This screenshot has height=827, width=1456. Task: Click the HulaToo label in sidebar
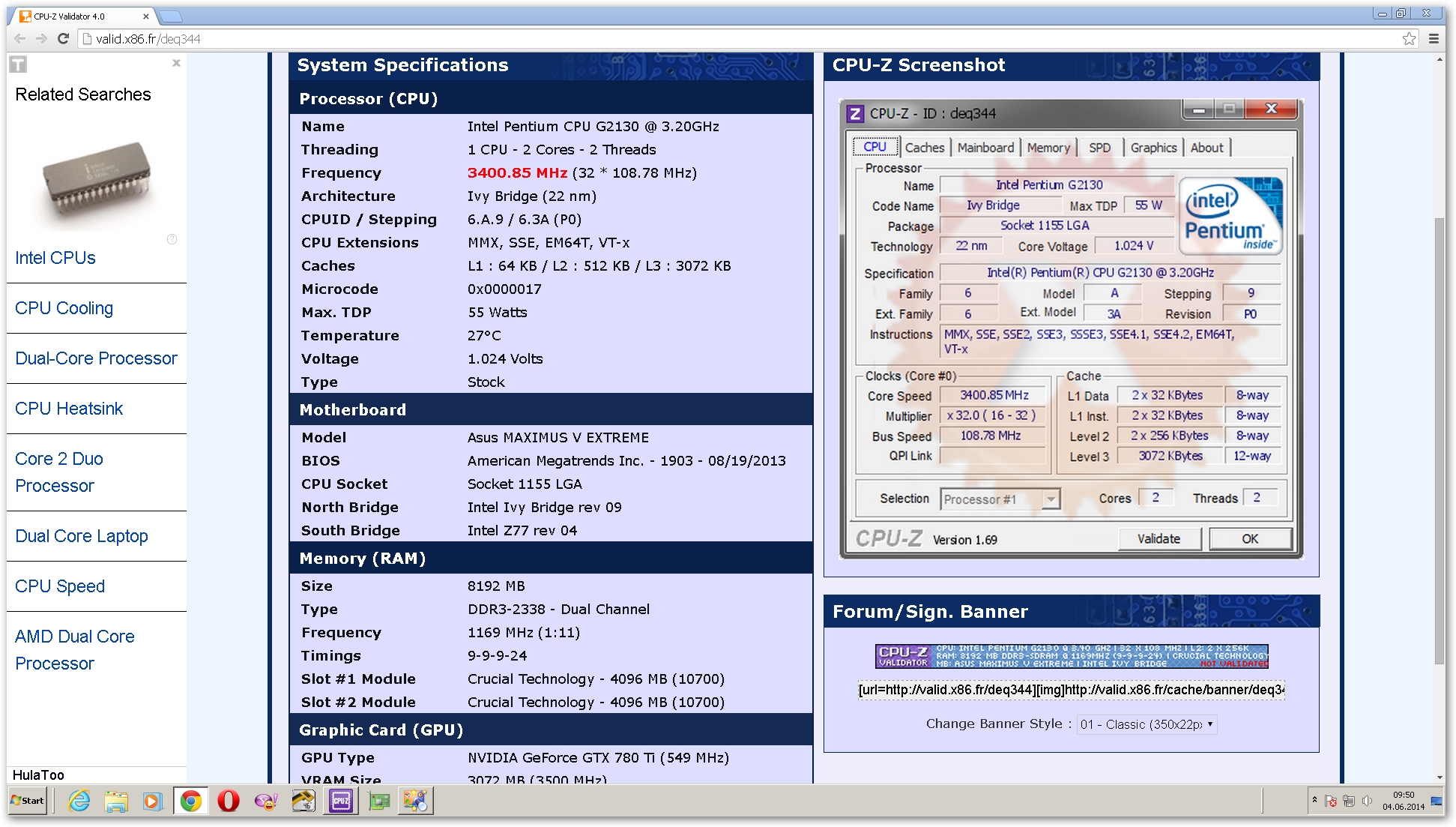(x=38, y=775)
